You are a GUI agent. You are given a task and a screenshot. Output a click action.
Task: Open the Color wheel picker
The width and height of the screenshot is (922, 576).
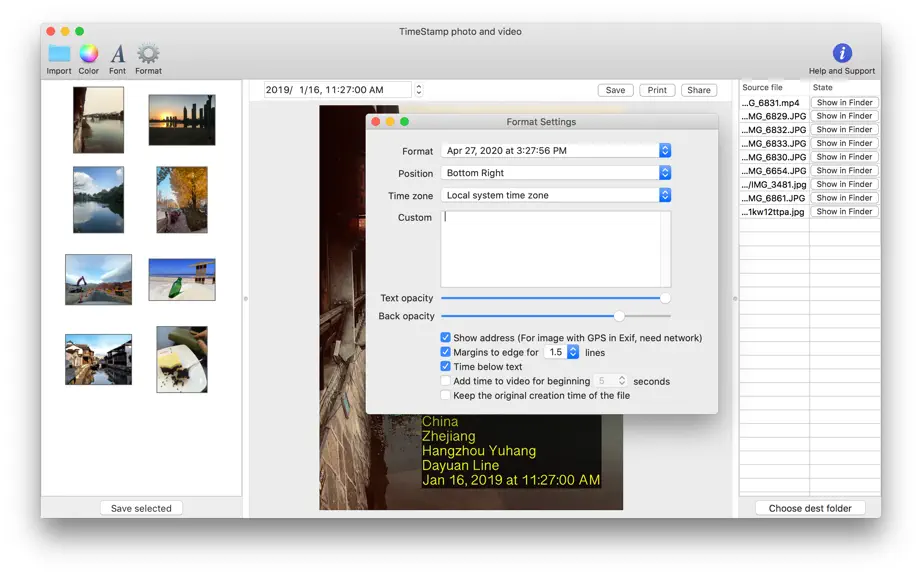(x=89, y=53)
